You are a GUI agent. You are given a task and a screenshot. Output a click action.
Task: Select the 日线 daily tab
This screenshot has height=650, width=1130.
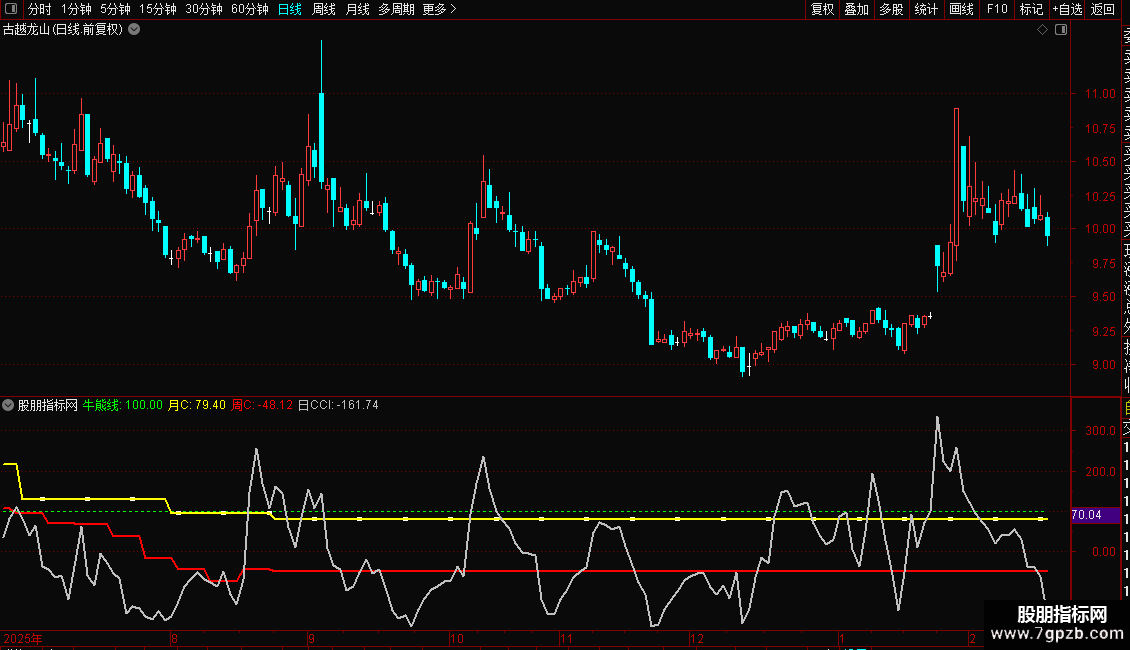pyautogui.click(x=290, y=9)
